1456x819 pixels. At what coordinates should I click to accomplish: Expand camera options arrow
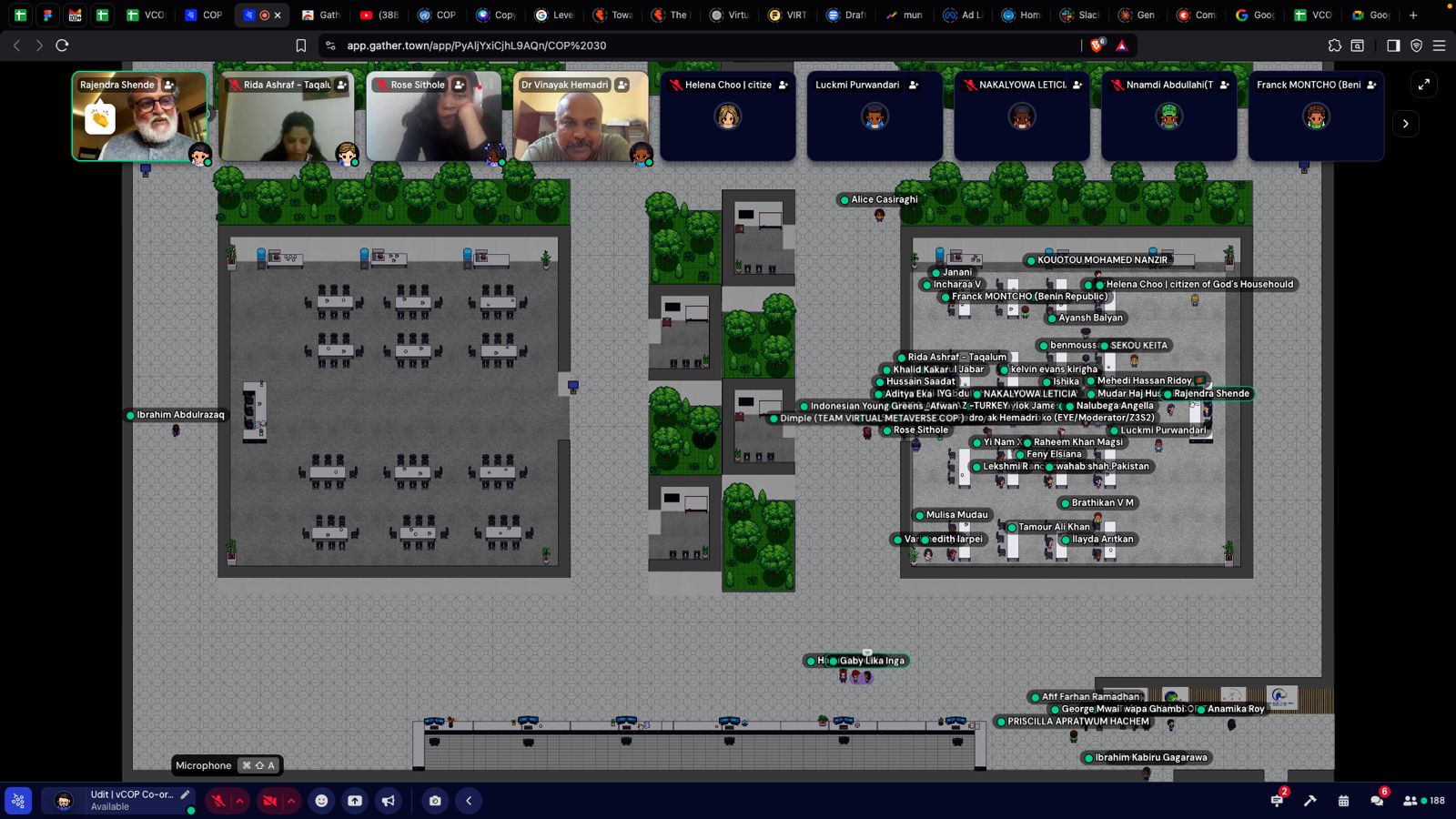pos(290,801)
